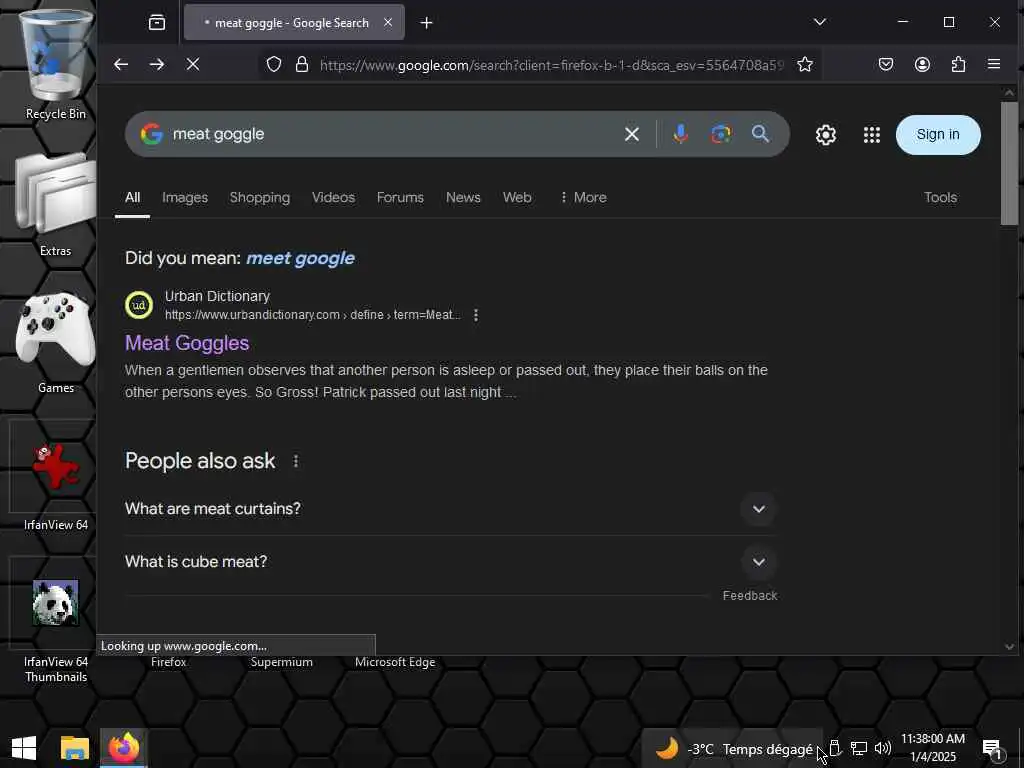Switch to Shopping results tab

pos(259,197)
